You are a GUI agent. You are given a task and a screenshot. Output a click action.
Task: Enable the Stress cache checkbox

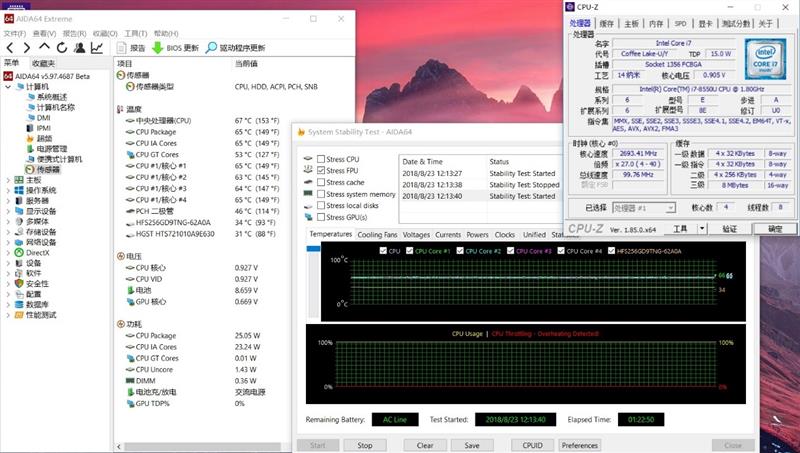point(321,182)
